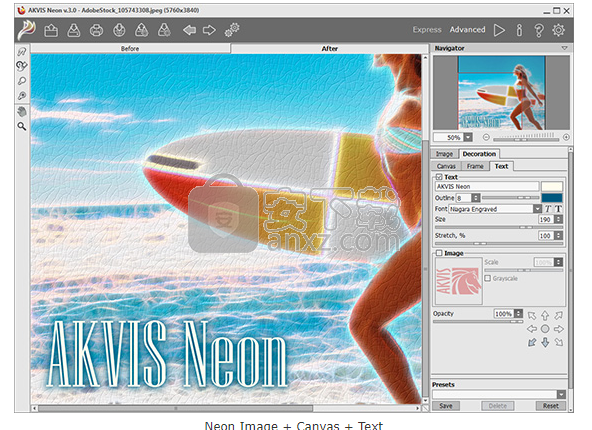Apply bold style to text
592x430 pixels.
[558, 209]
